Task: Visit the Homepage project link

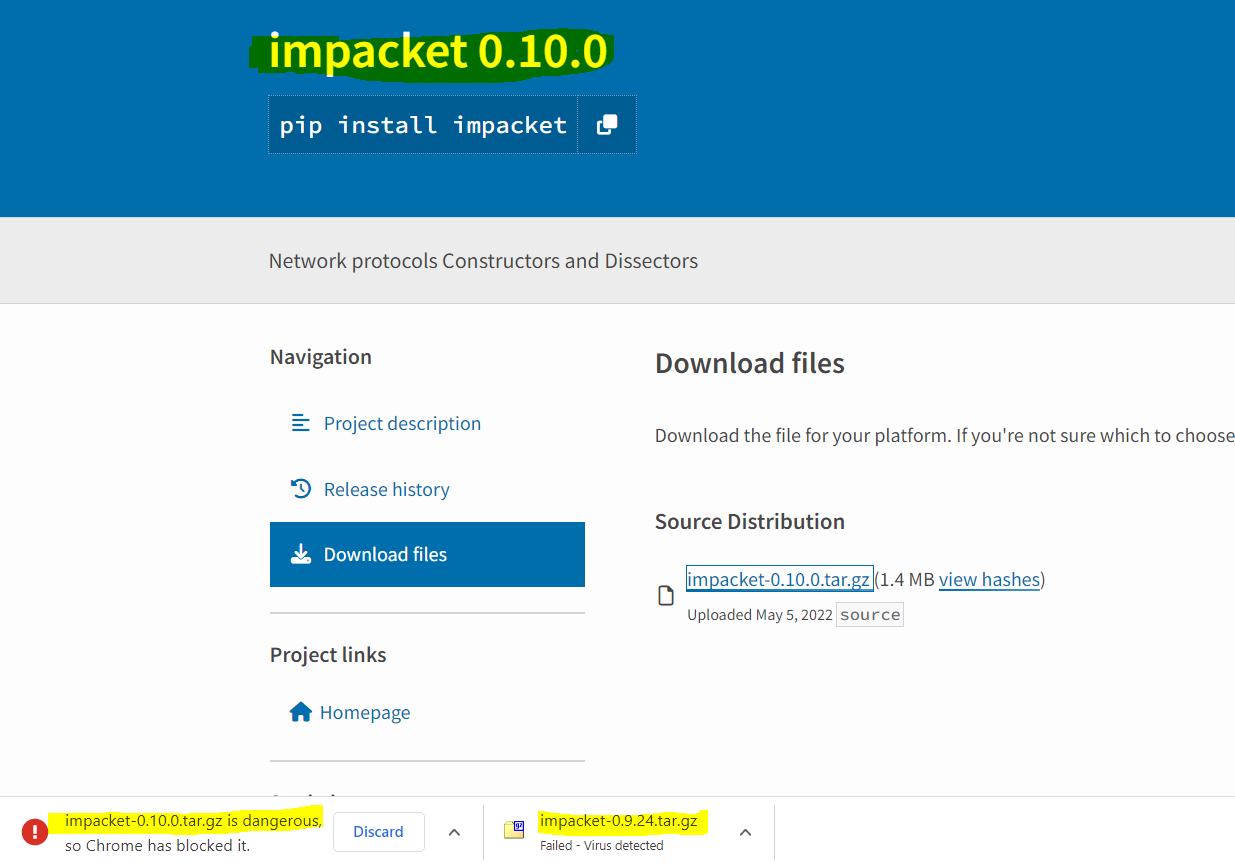Action: click(364, 713)
